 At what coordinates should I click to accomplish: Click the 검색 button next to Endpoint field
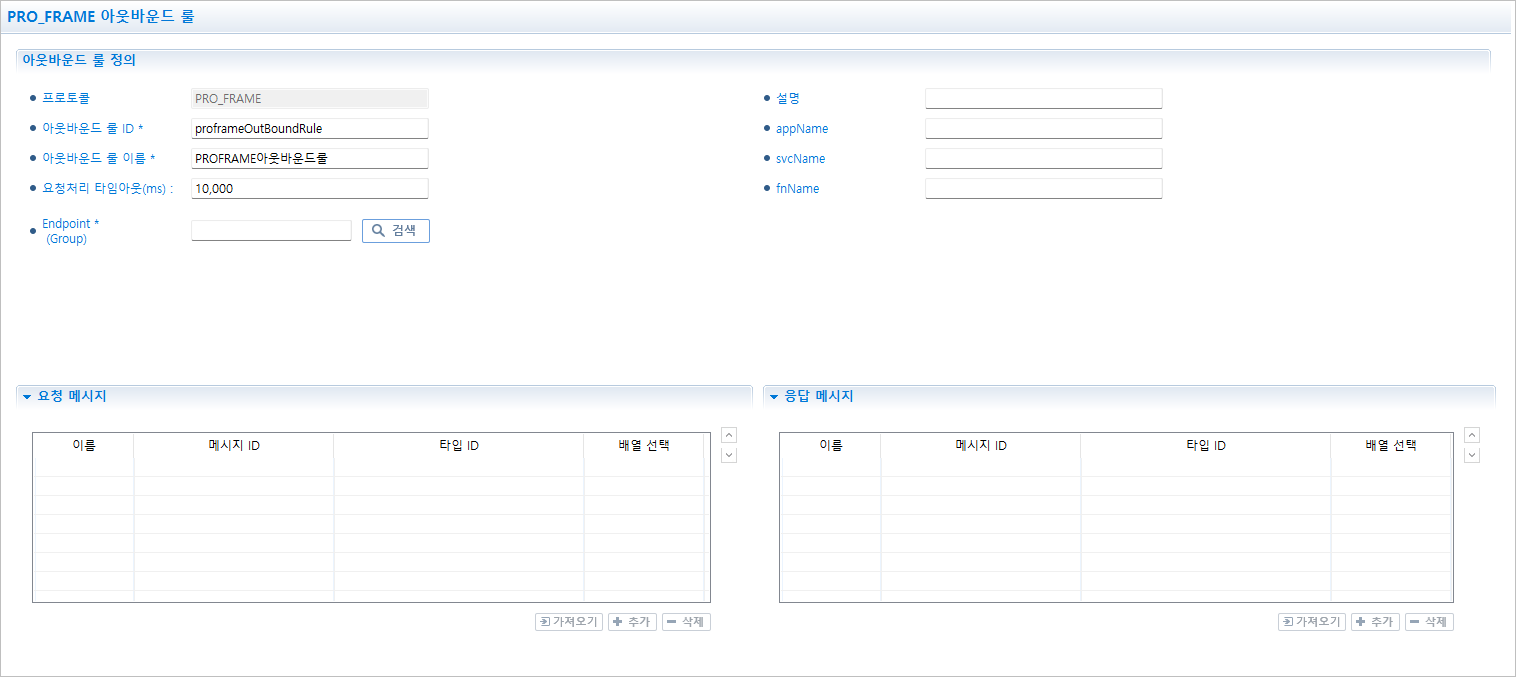(395, 230)
